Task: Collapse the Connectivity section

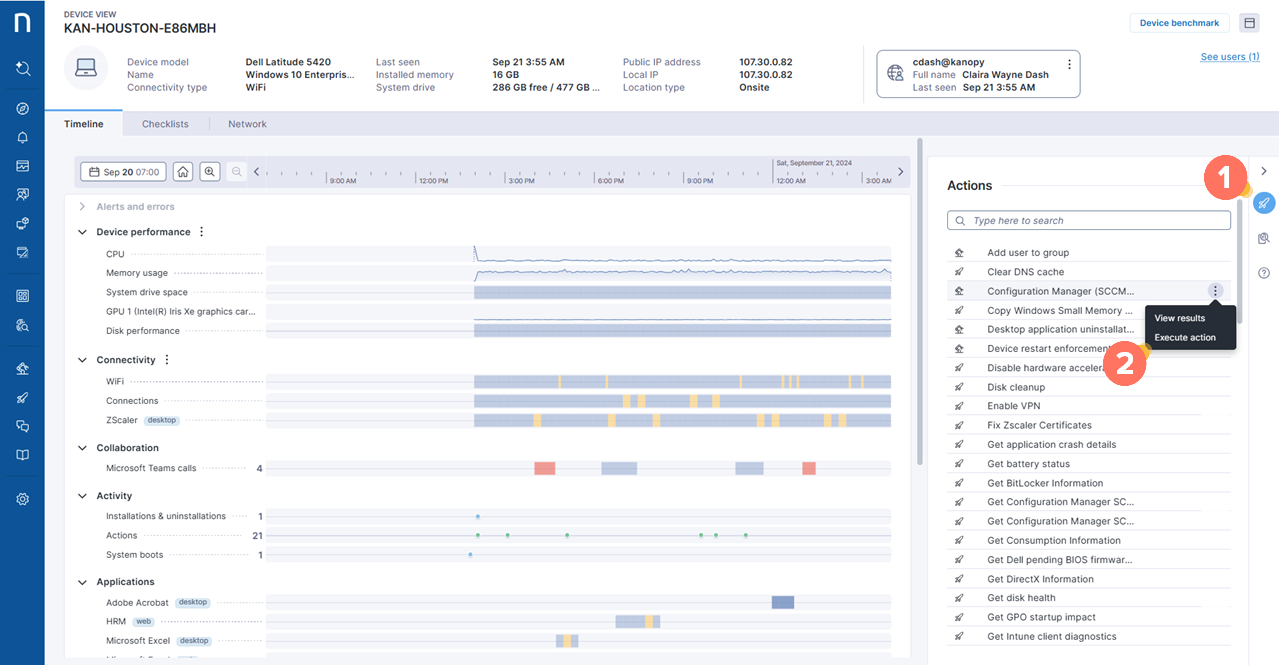Action: coord(83,360)
